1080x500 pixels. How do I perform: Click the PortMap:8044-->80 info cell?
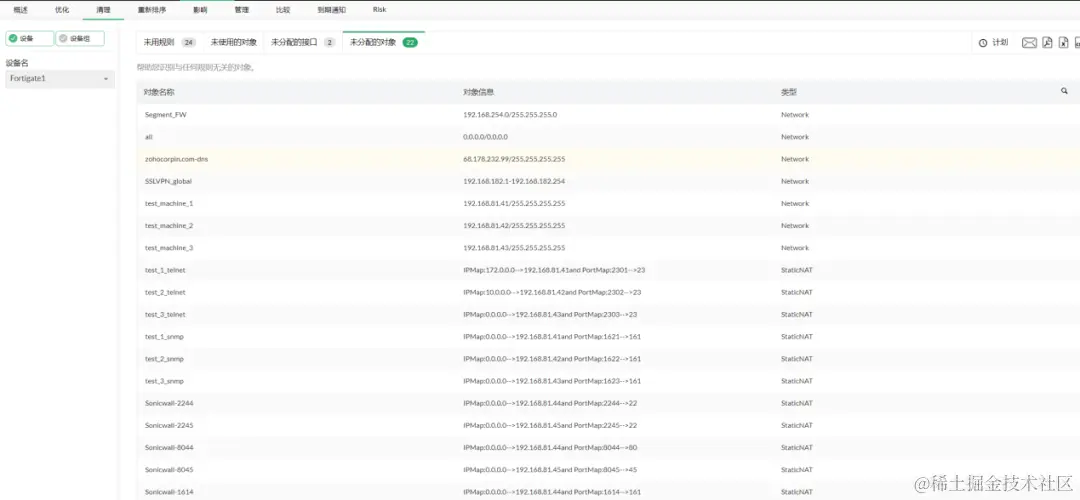[550, 448]
